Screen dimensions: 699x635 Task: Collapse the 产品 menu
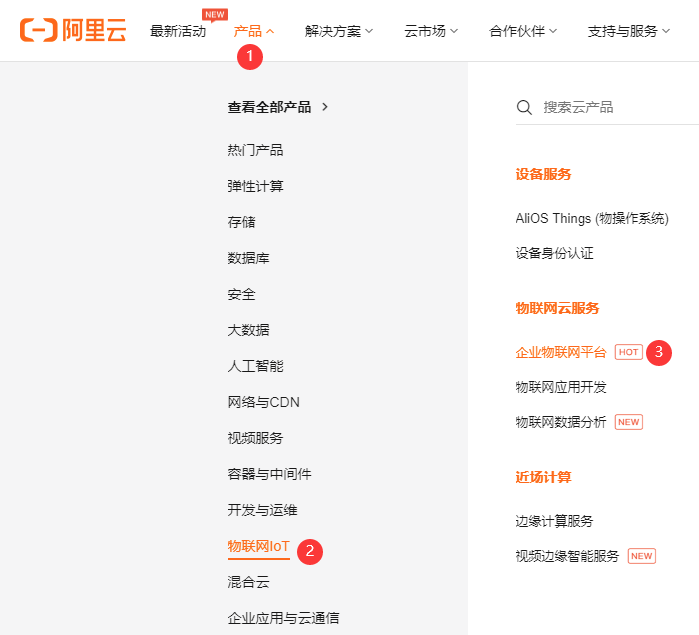click(253, 31)
